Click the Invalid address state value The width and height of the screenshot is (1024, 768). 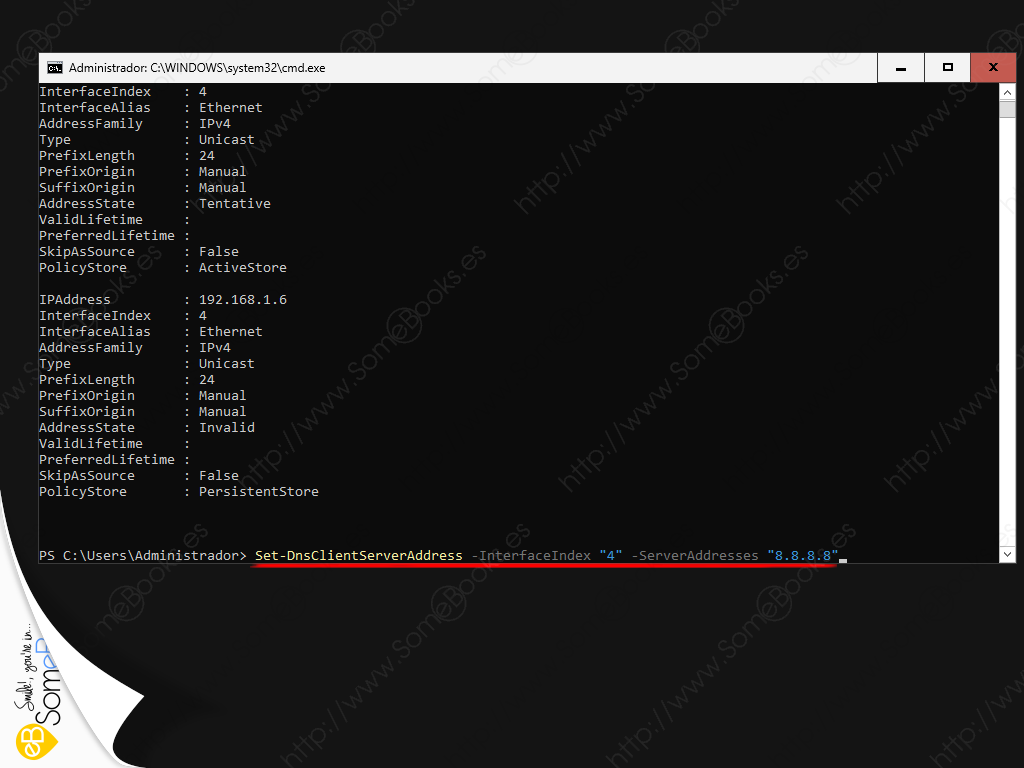226,427
